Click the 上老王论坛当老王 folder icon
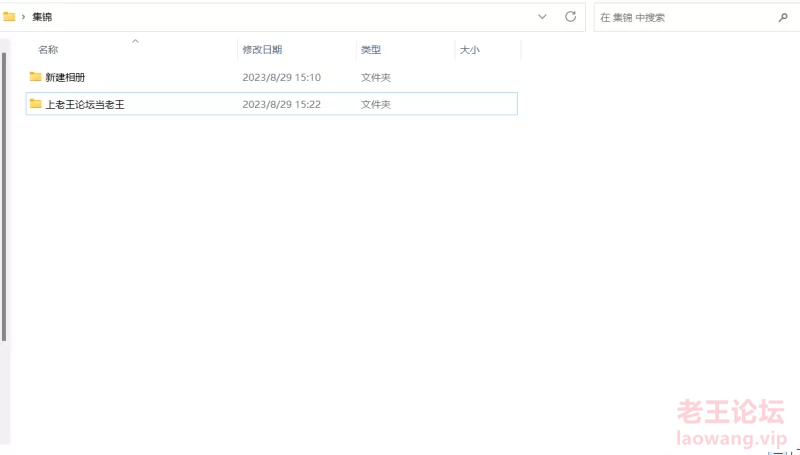800x455 pixels. click(36, 104)
